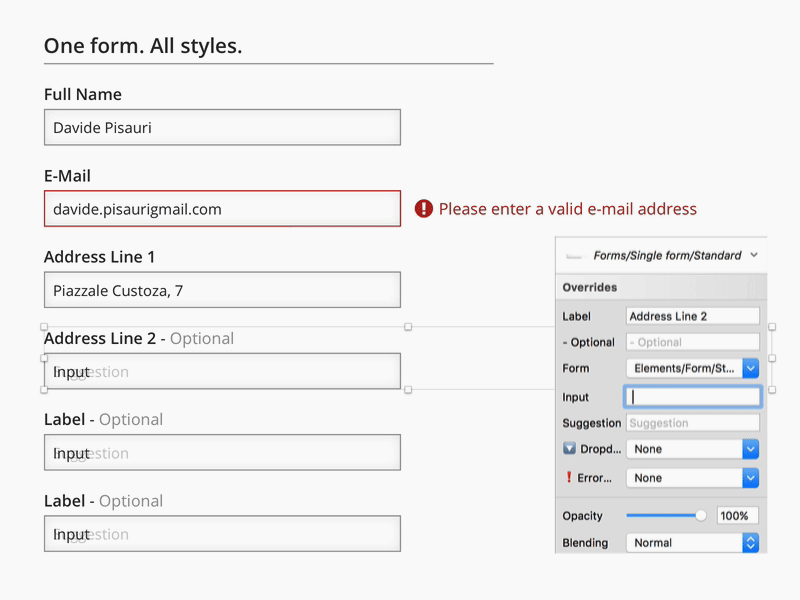Focus the Input override text field
Image resolution: width=800 pixels, height=600 pixels.
[692, 397]
